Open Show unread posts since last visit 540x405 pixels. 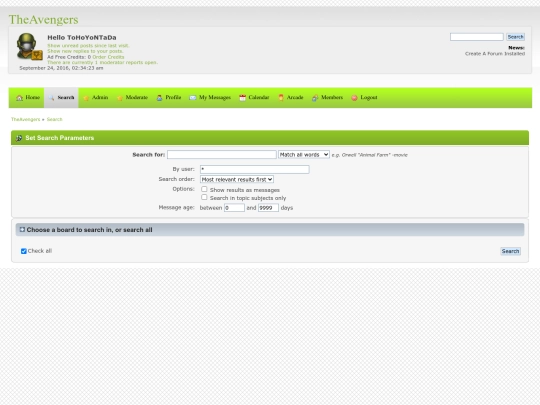pos(88,45)
